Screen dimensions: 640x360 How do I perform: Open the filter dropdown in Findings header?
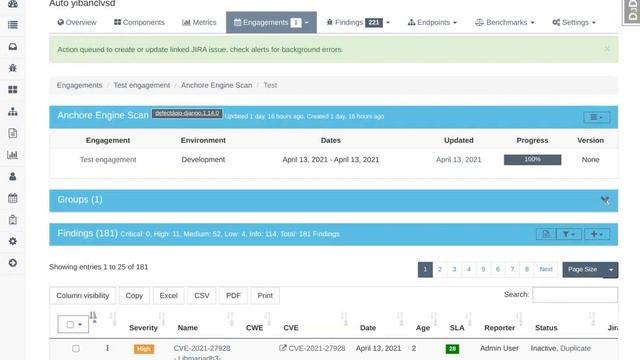(569, 234)
